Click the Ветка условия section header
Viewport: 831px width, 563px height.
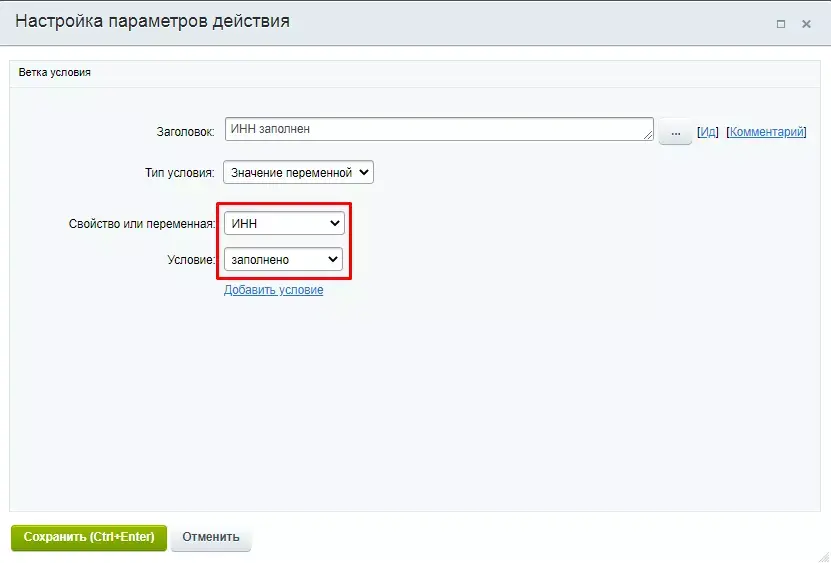55,73
